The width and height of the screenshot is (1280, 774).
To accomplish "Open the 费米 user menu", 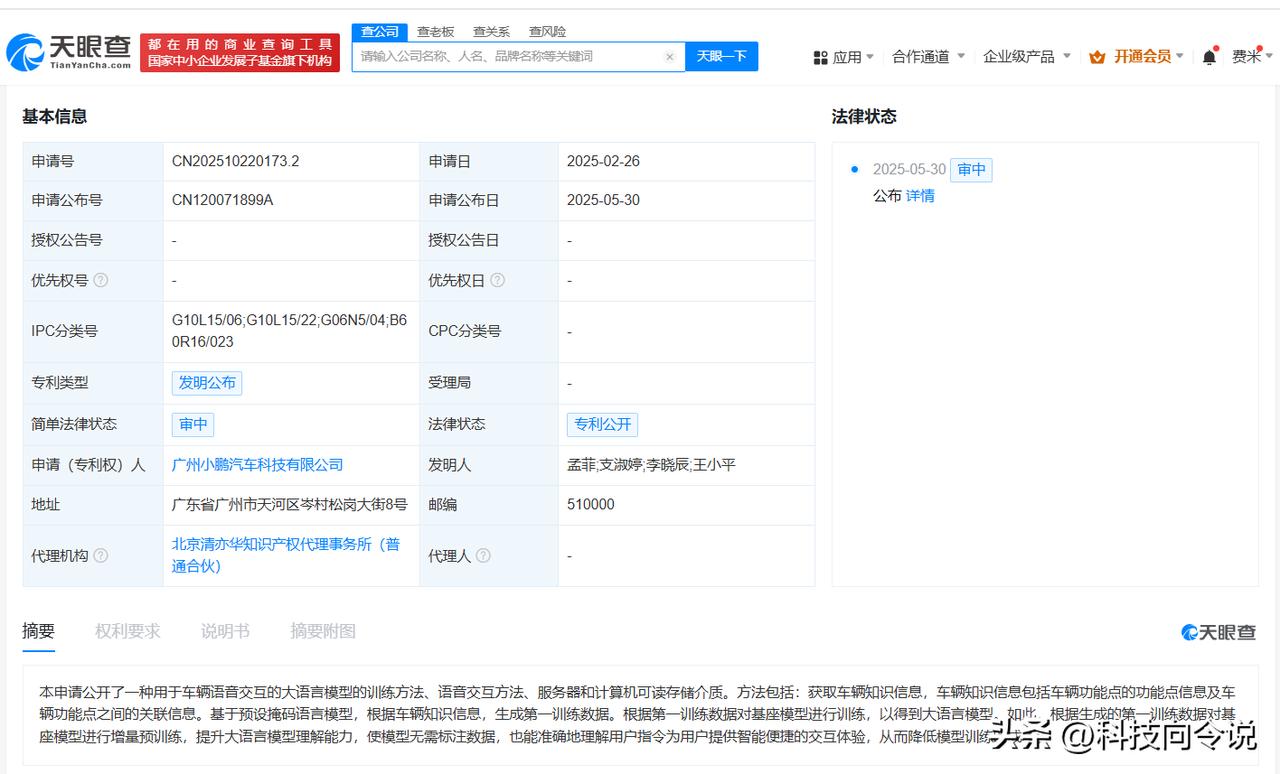I will click(1251, 57).
